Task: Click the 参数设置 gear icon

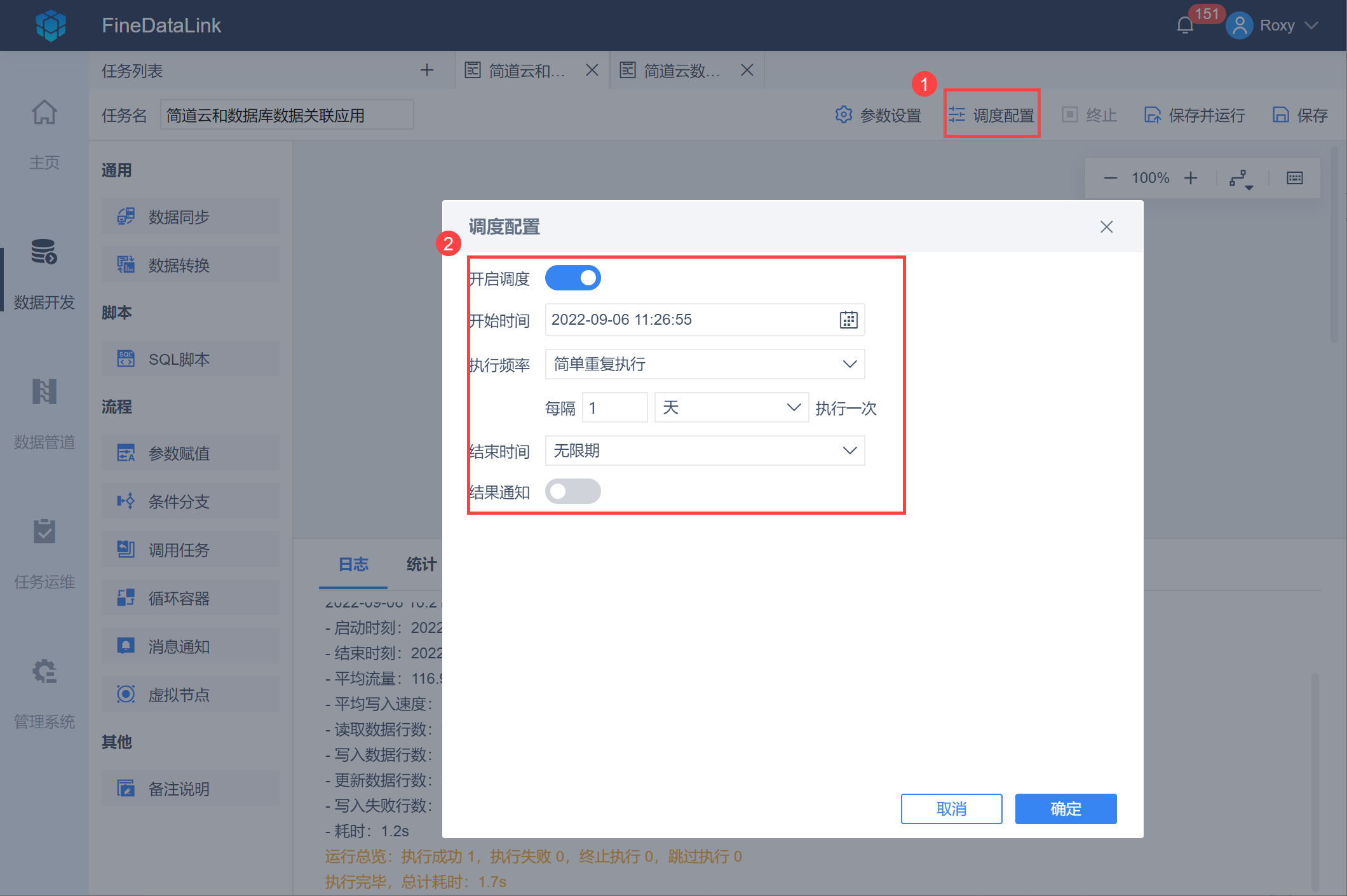Action: click(844, 115)
